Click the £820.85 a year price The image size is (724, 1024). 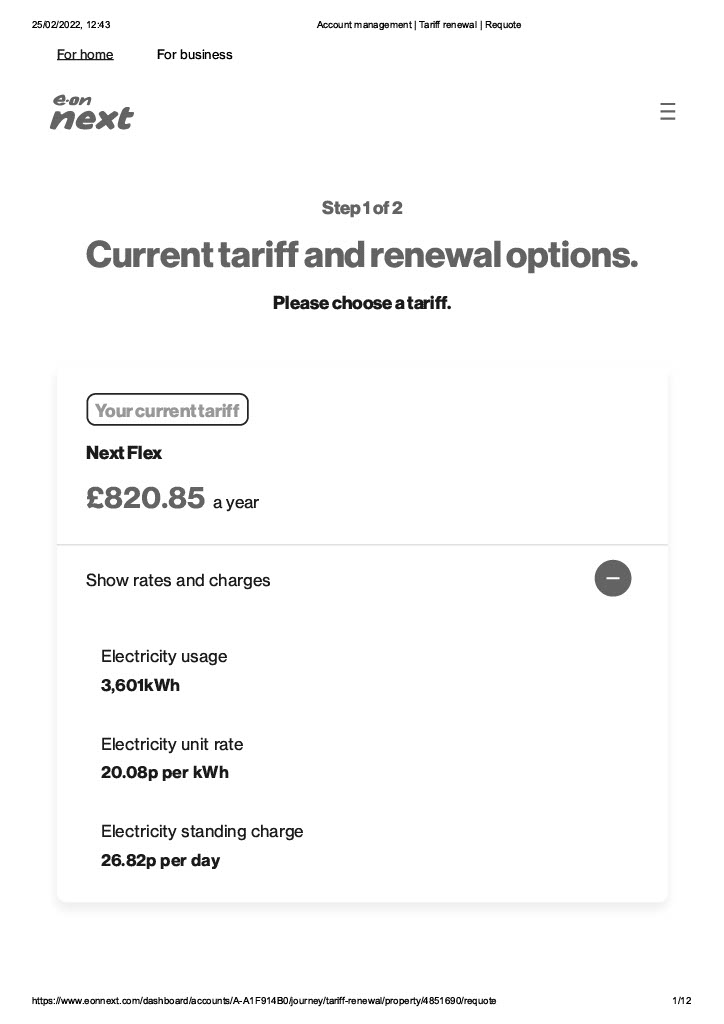(172, 498)
